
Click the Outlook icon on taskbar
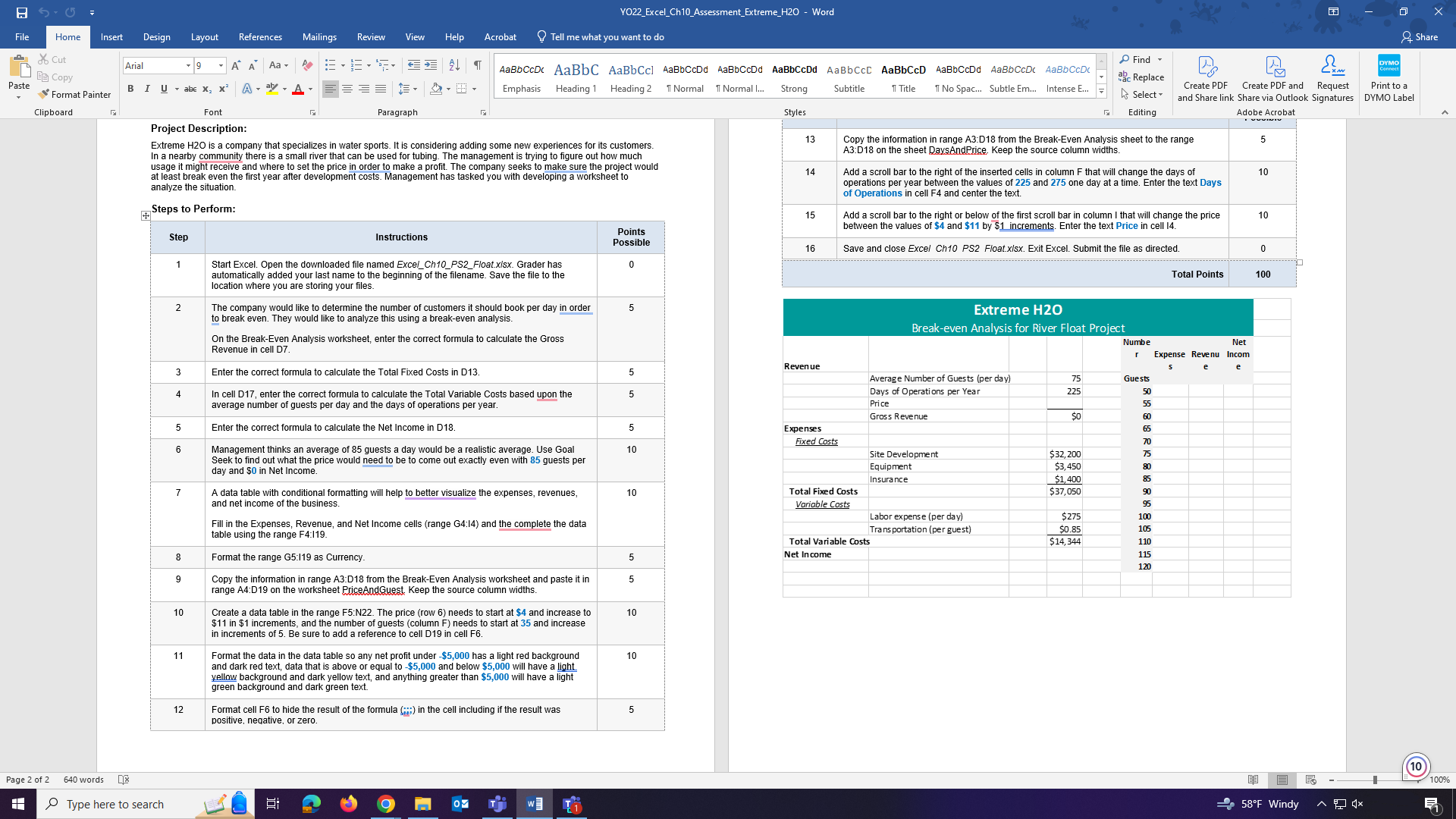(x=460, y=803)
